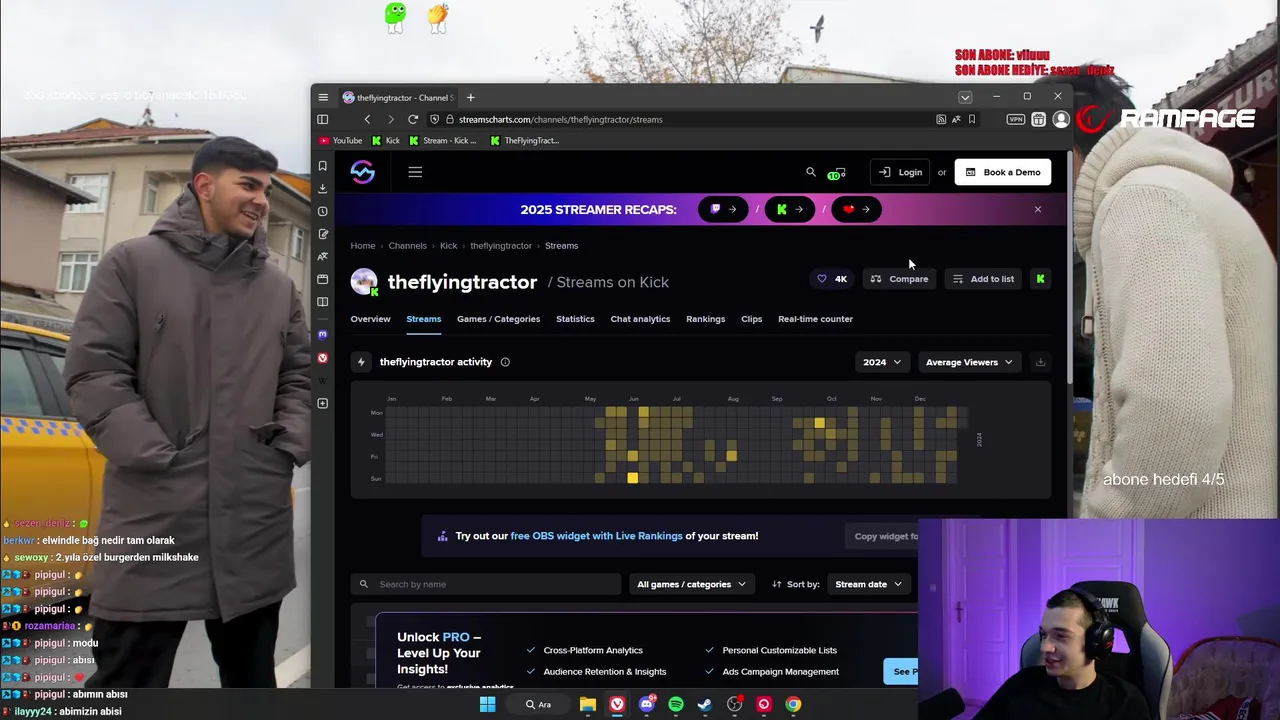This screenshot has width=1280, height=720.
Task: Click the green Kick channel icon button
Action: pos(1040,279)
